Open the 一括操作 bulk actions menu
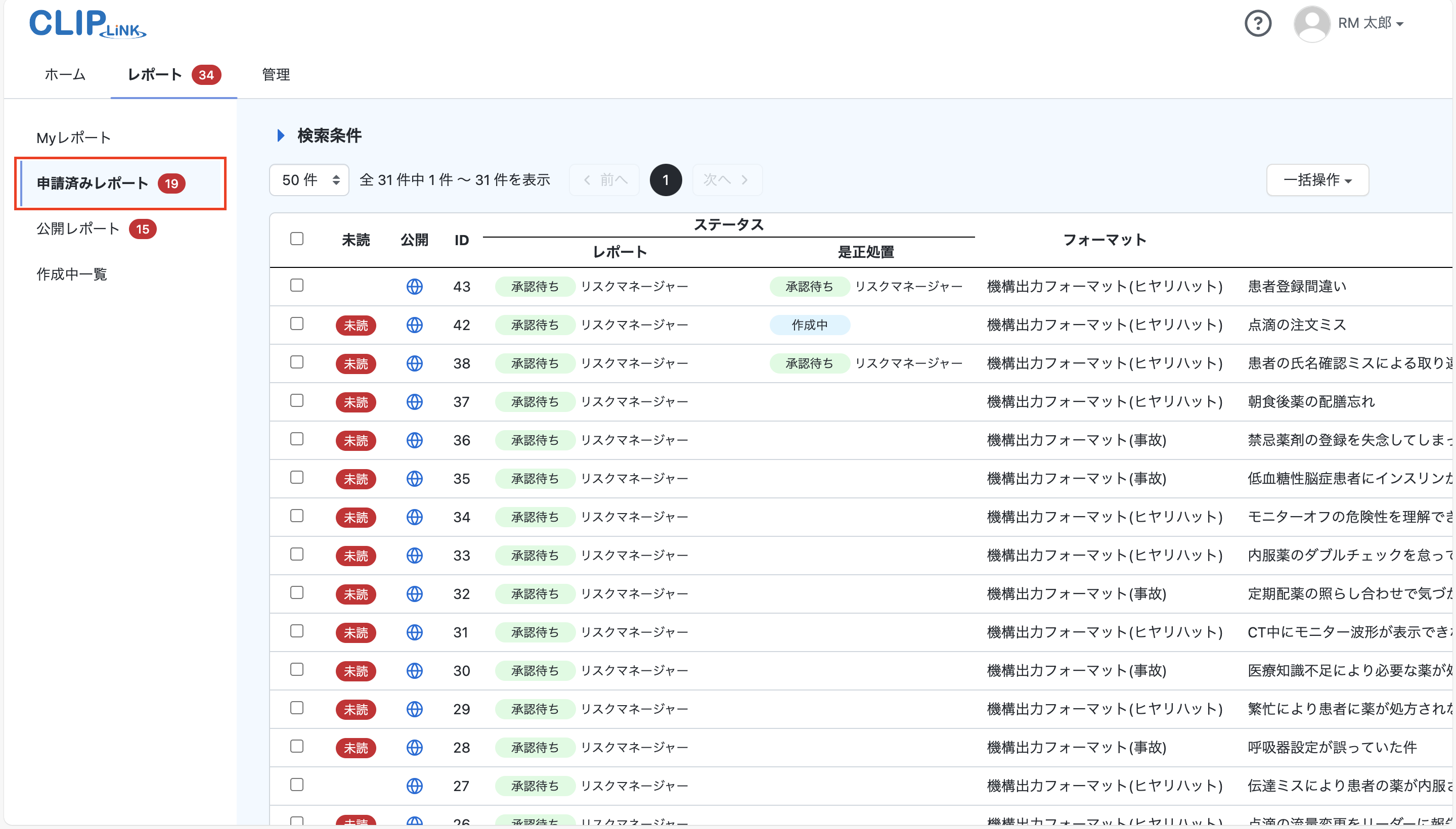The height and width of the screenshot is (829, 1456). 1317,179
